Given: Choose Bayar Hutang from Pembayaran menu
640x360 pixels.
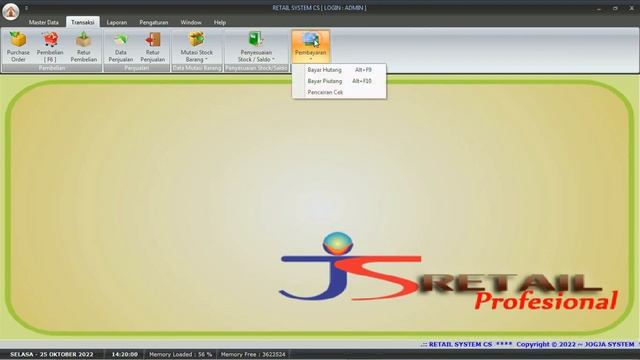Looking at the screenshot, I should click(x=339, y=70).
